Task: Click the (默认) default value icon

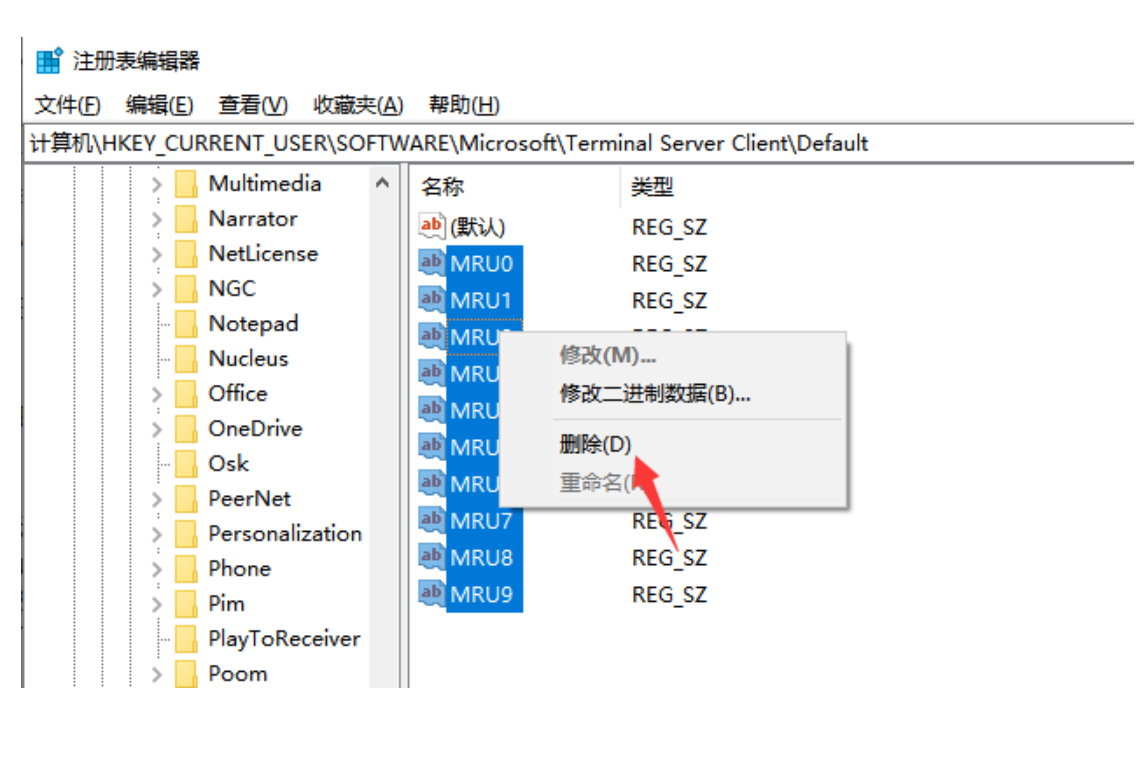Action: (x=432, y=226)
